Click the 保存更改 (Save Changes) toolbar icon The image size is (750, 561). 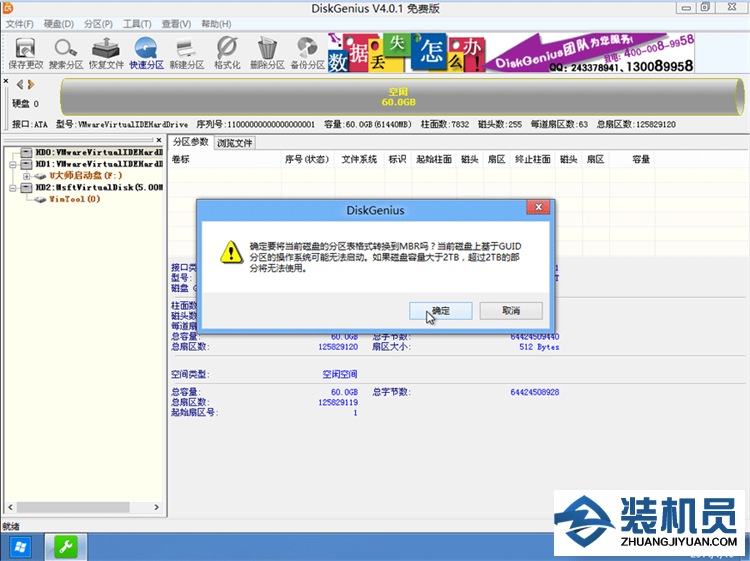coord(24,52)
